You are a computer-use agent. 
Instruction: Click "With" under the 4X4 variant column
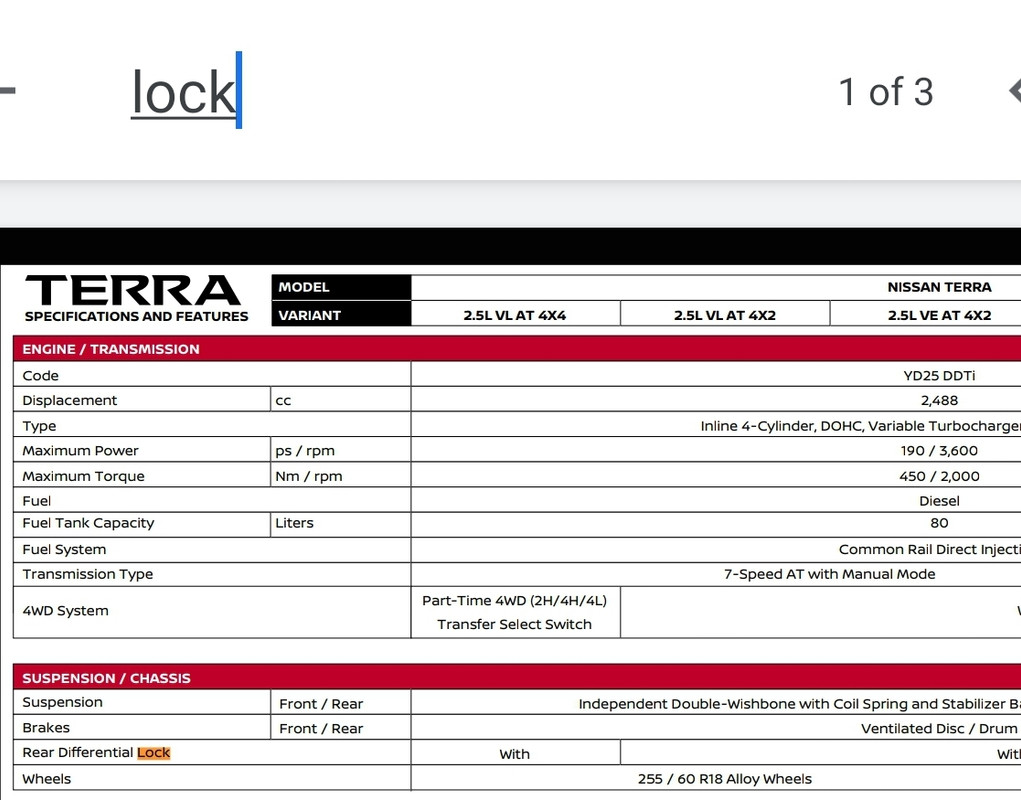514,754
